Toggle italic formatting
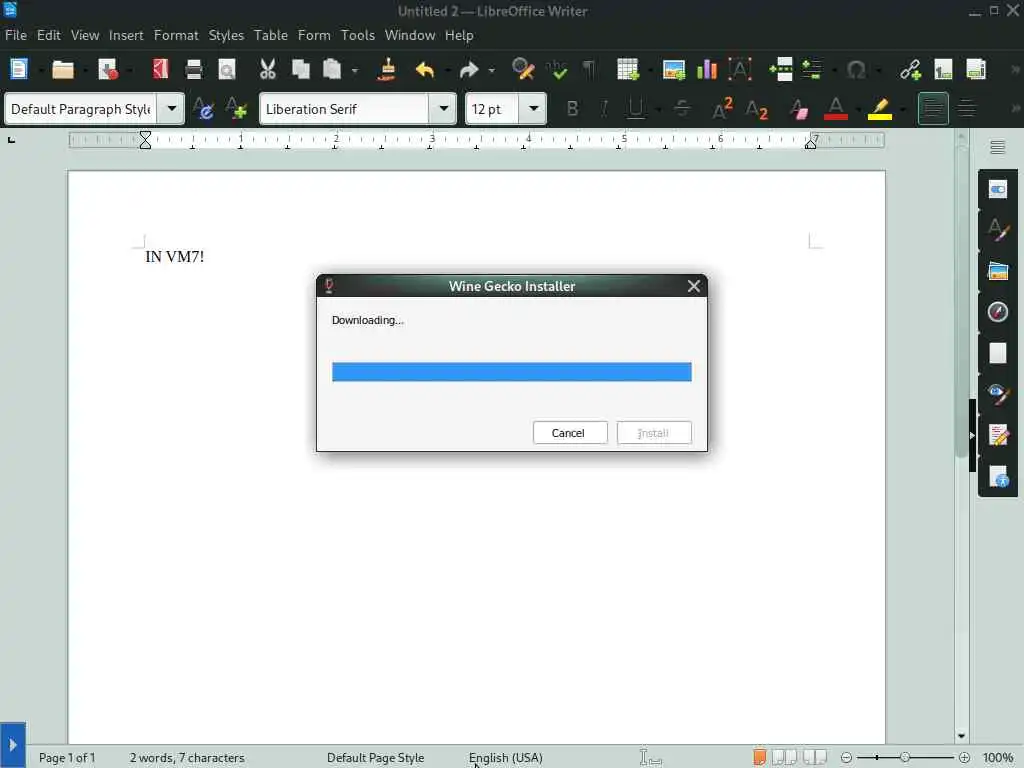Screen dimensions: 1024x768 [604, 108]
